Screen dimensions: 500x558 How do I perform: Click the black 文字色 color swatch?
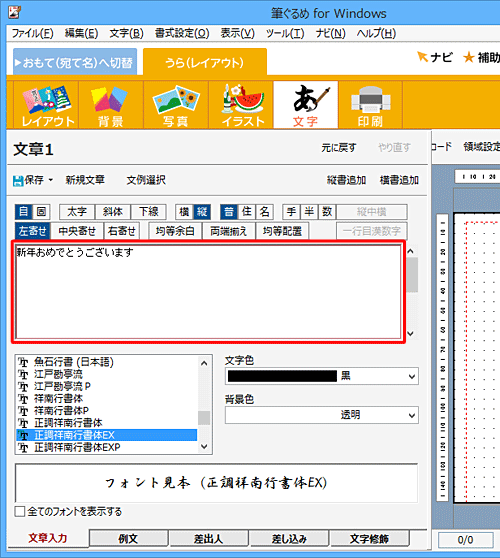pyautogui.click(x=282, y=376)
